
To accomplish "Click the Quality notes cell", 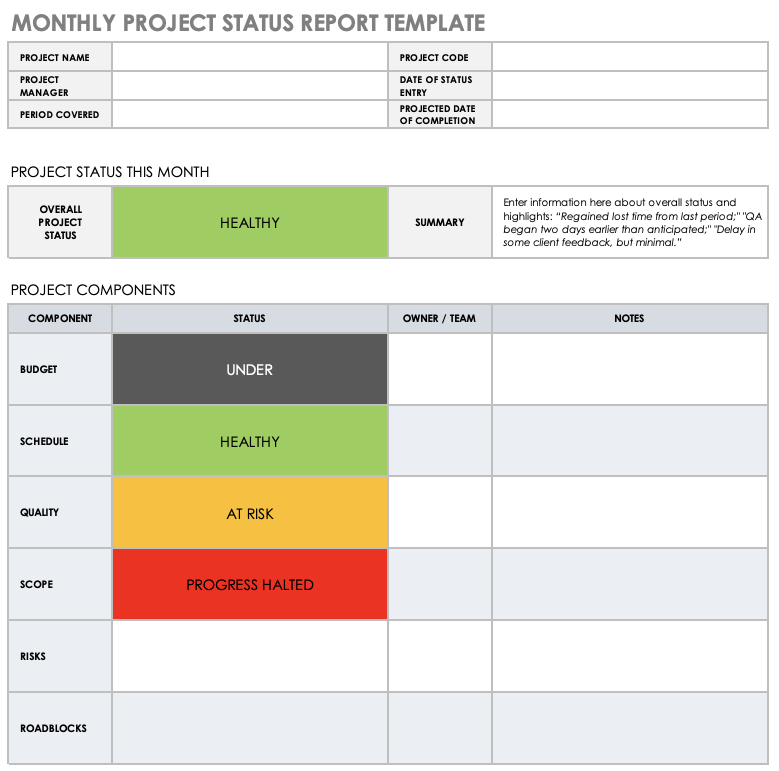I will tap(630, 513).
